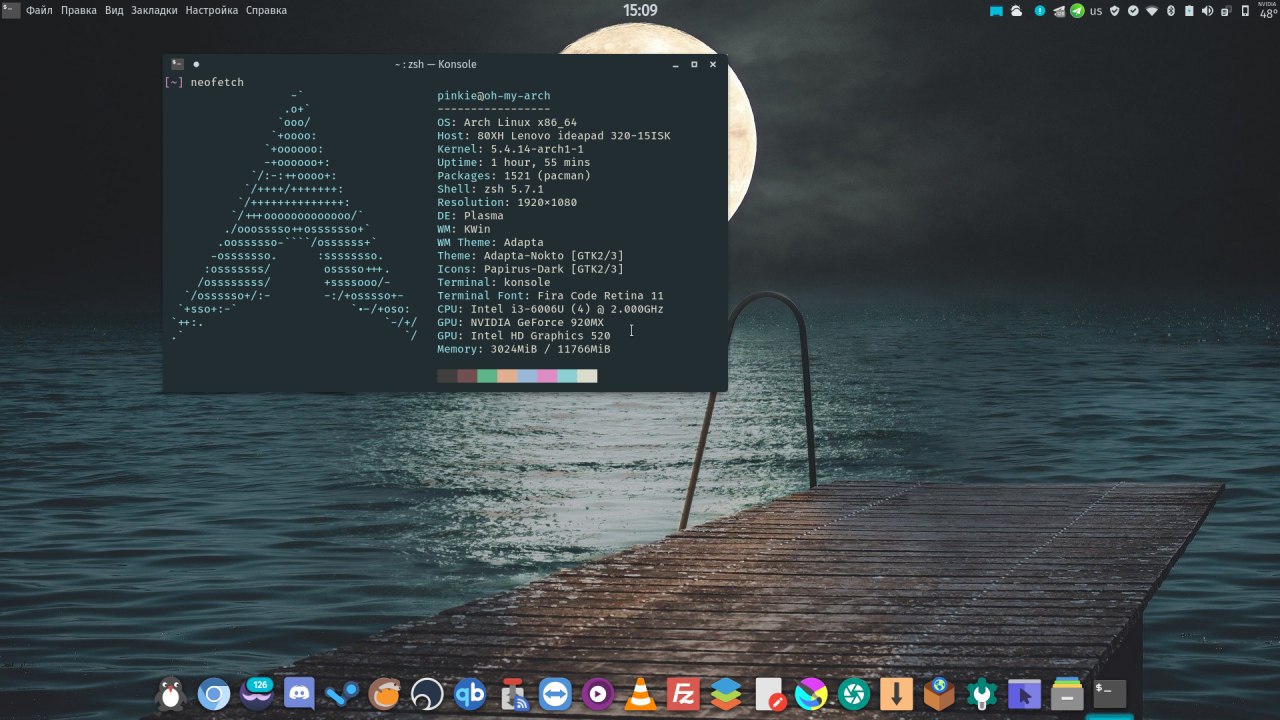Image resolution: width=1280 pixels, height=720 pixels.
Task: Open qBittorrent from the dock
Action: tap(470, 693)
